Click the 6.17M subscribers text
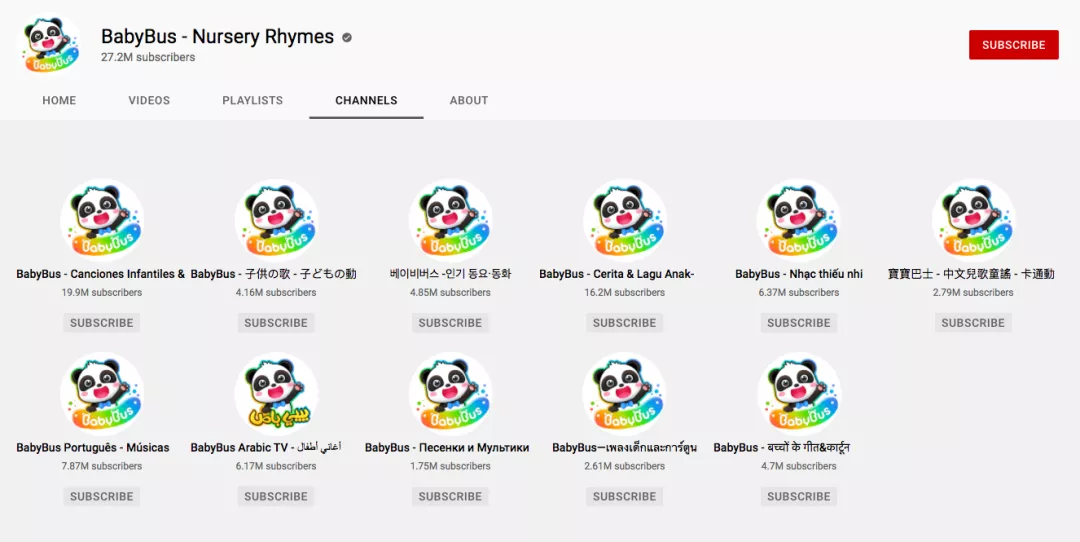 point(276,466)
